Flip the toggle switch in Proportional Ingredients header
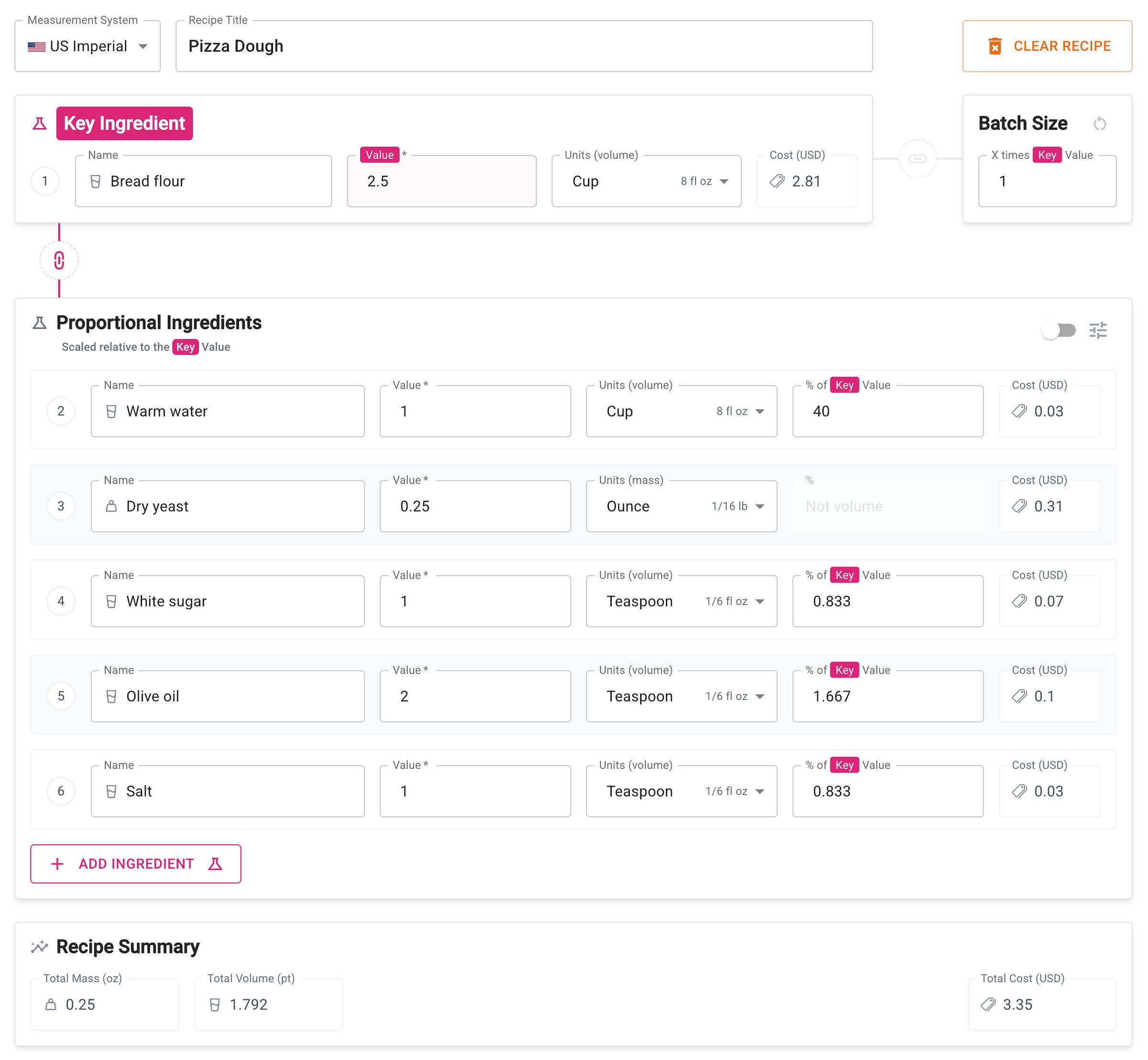 click(x=1059, y=330)
